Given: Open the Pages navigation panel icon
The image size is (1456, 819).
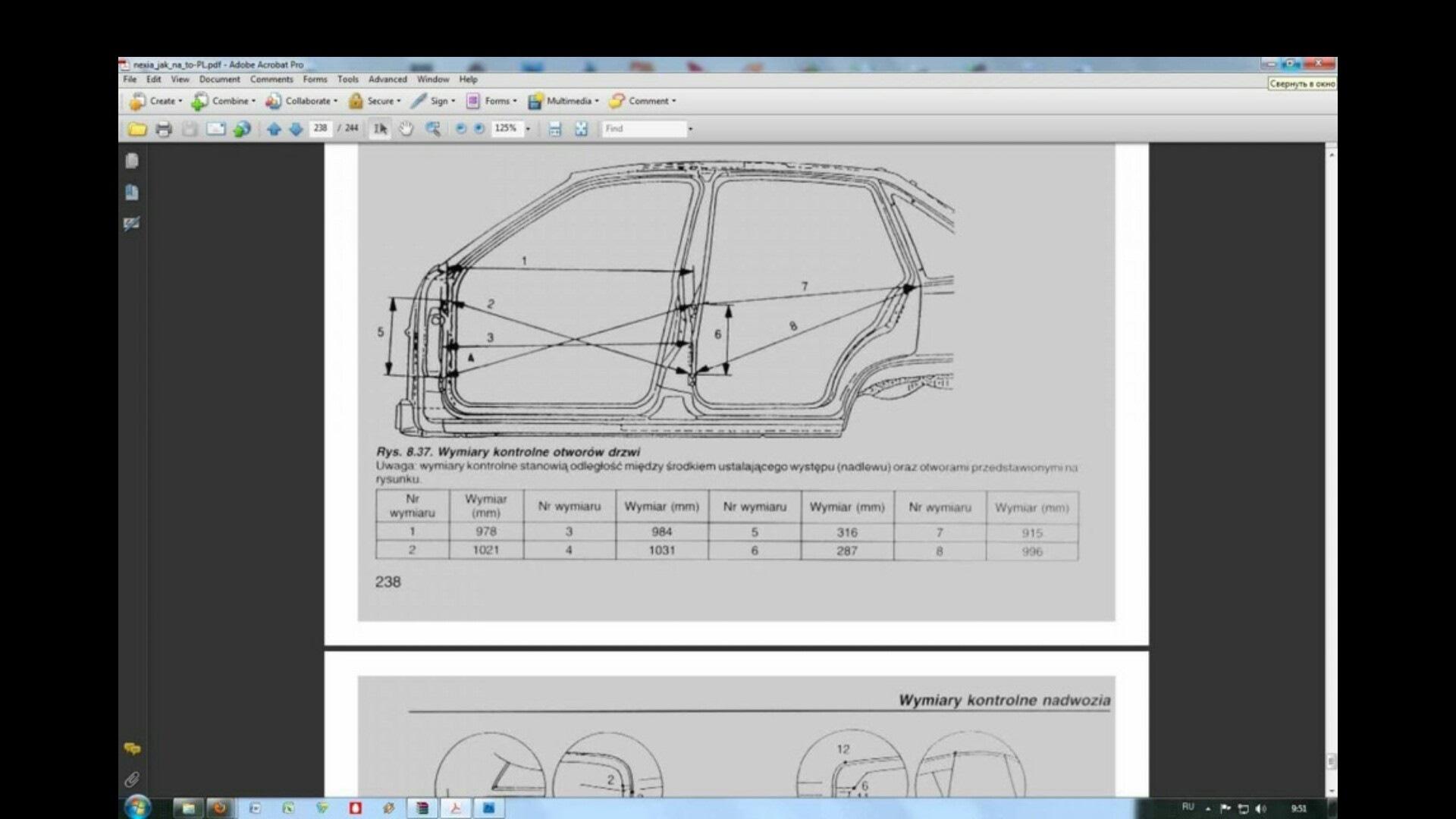Looking at the screenshot, I should 132,161.
